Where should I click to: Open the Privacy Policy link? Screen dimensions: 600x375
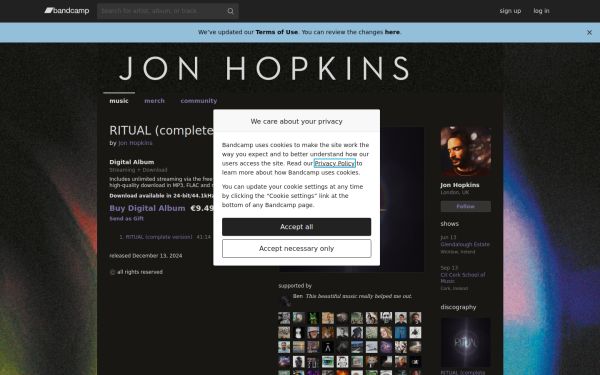pyautogui.click(x=334, y=163)
